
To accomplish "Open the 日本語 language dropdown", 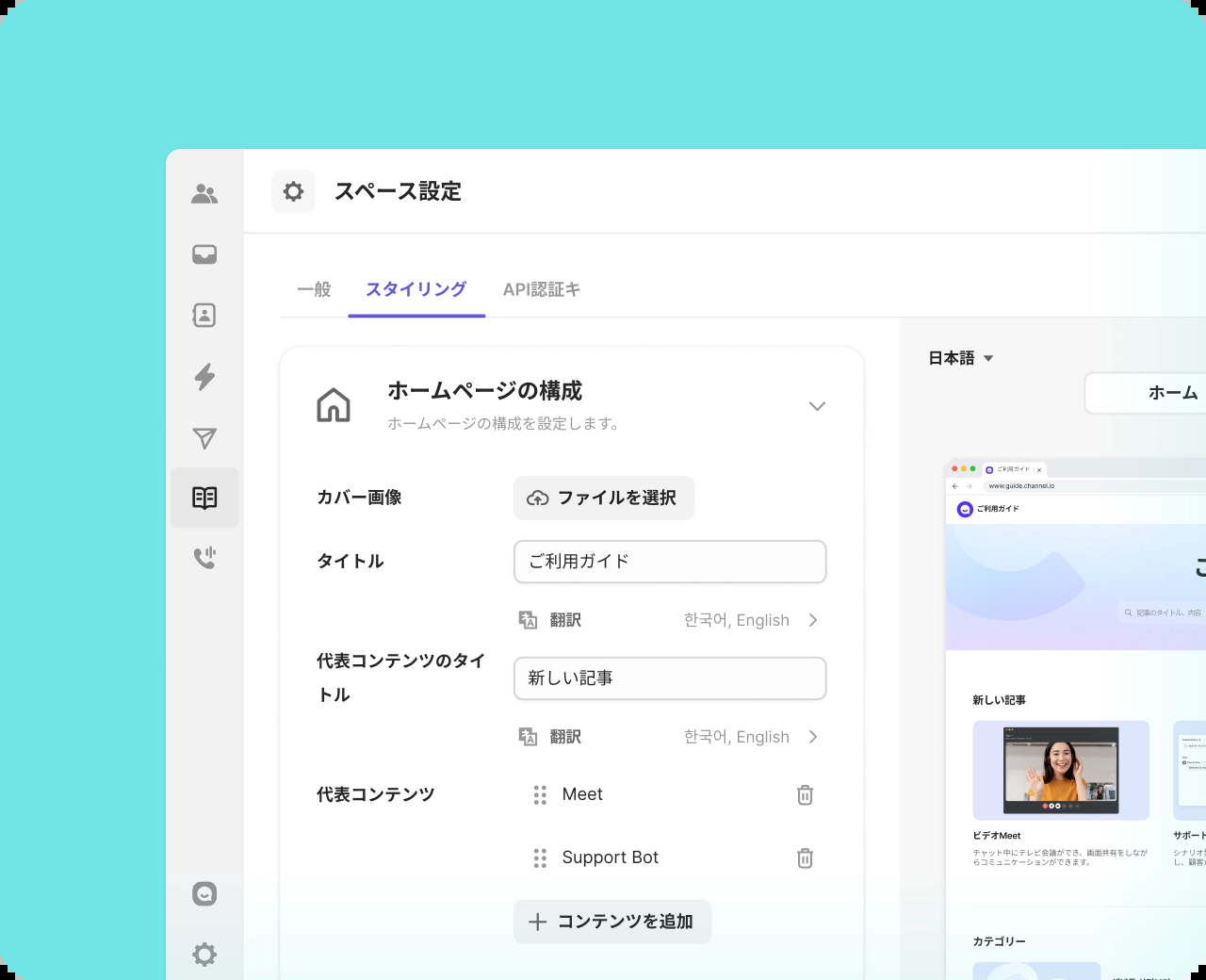I will tap(961, 358).
